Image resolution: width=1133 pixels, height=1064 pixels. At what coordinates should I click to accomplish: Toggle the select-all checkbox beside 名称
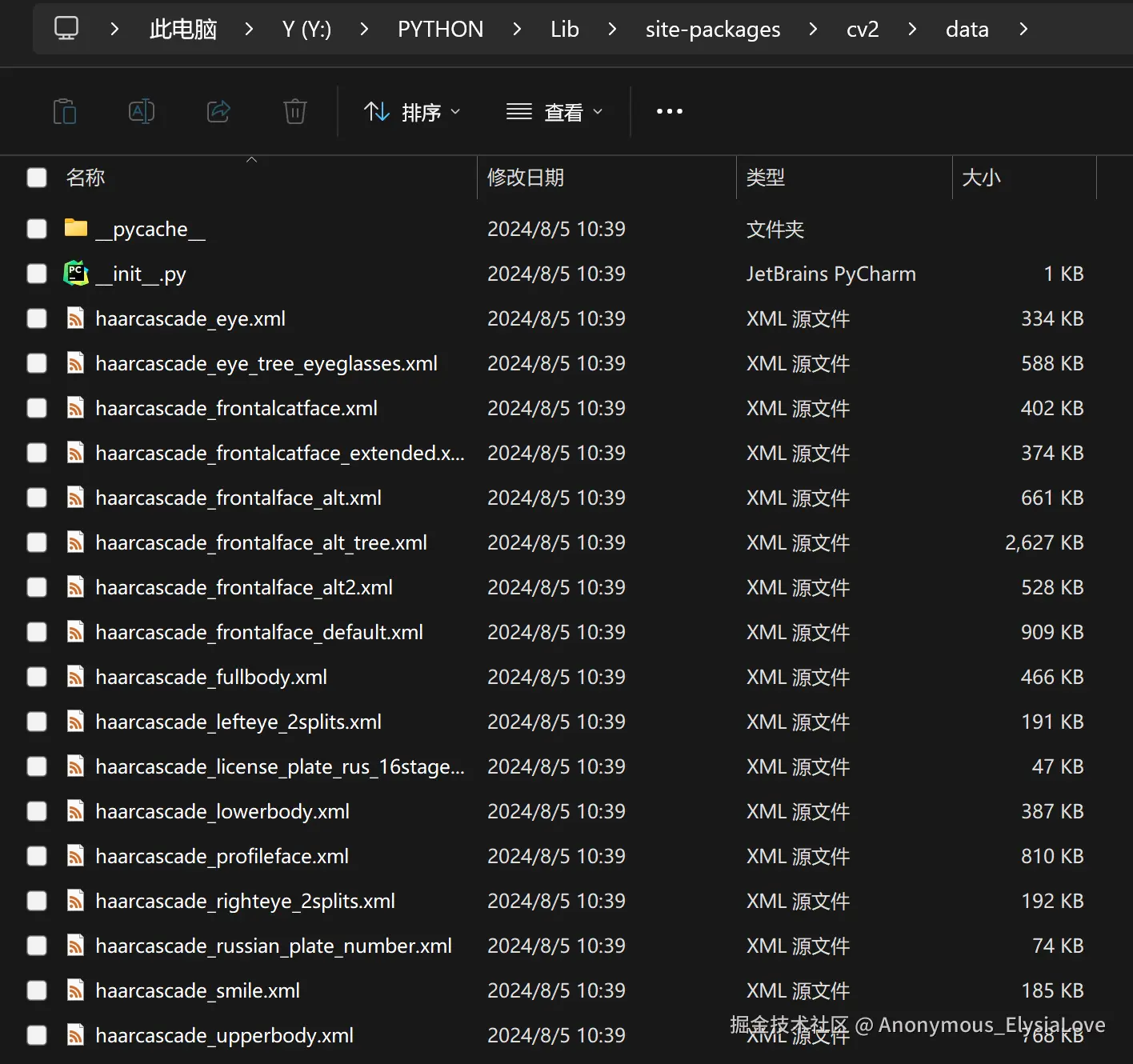point(37,178)
